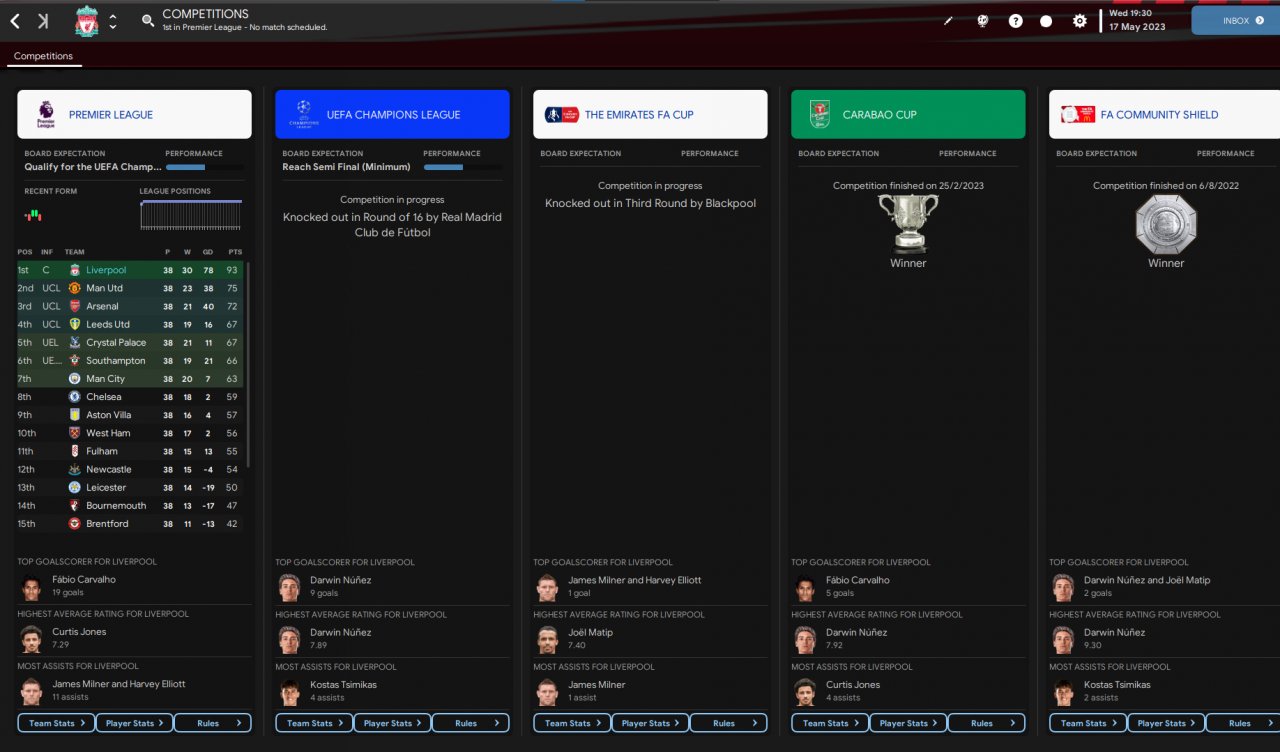Click the West Ham club badge
Image resolution: width=1280 pixels, height=752 pixels.
74,433
